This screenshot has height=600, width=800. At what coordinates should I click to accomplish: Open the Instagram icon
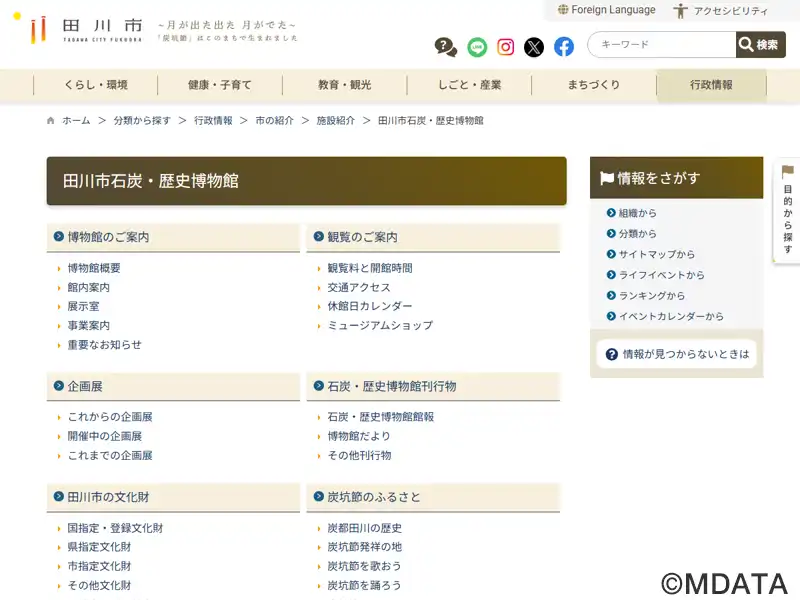pyautogui.click(x=506, y=46)
